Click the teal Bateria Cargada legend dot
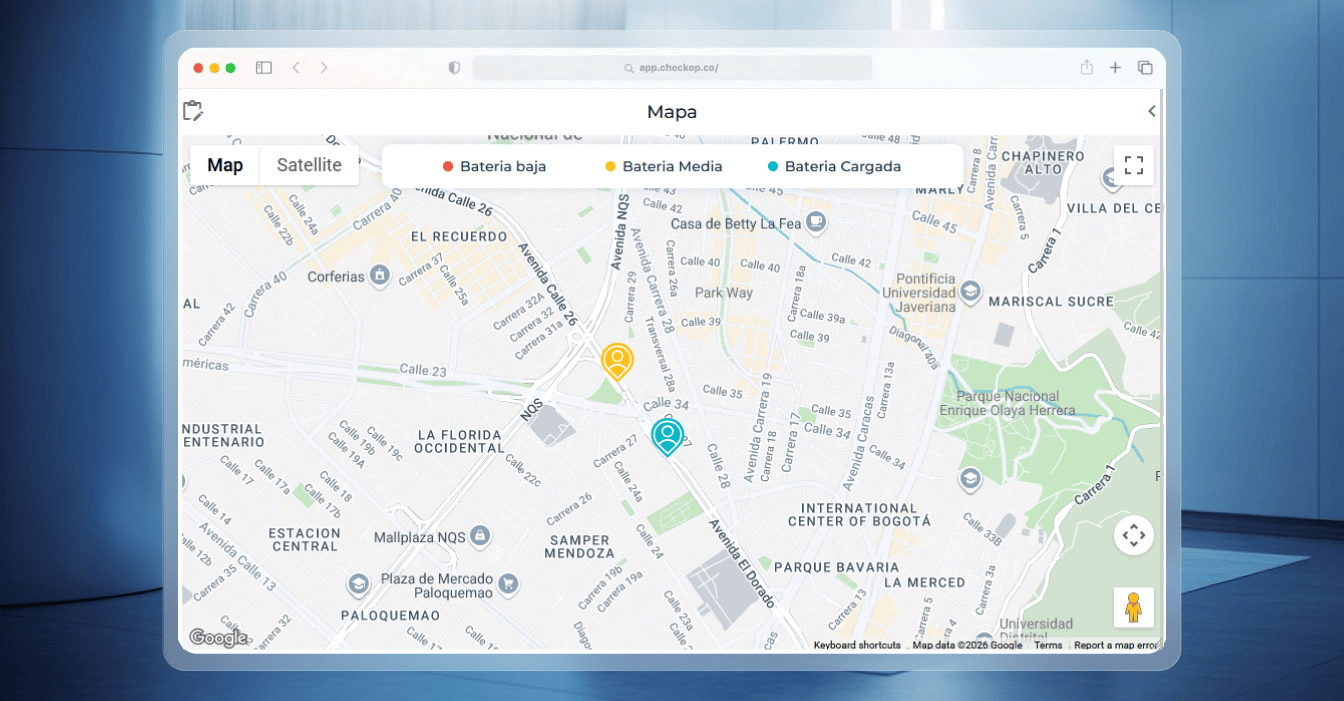This screenshot has width=1344, height=701. tap(773, 167)
